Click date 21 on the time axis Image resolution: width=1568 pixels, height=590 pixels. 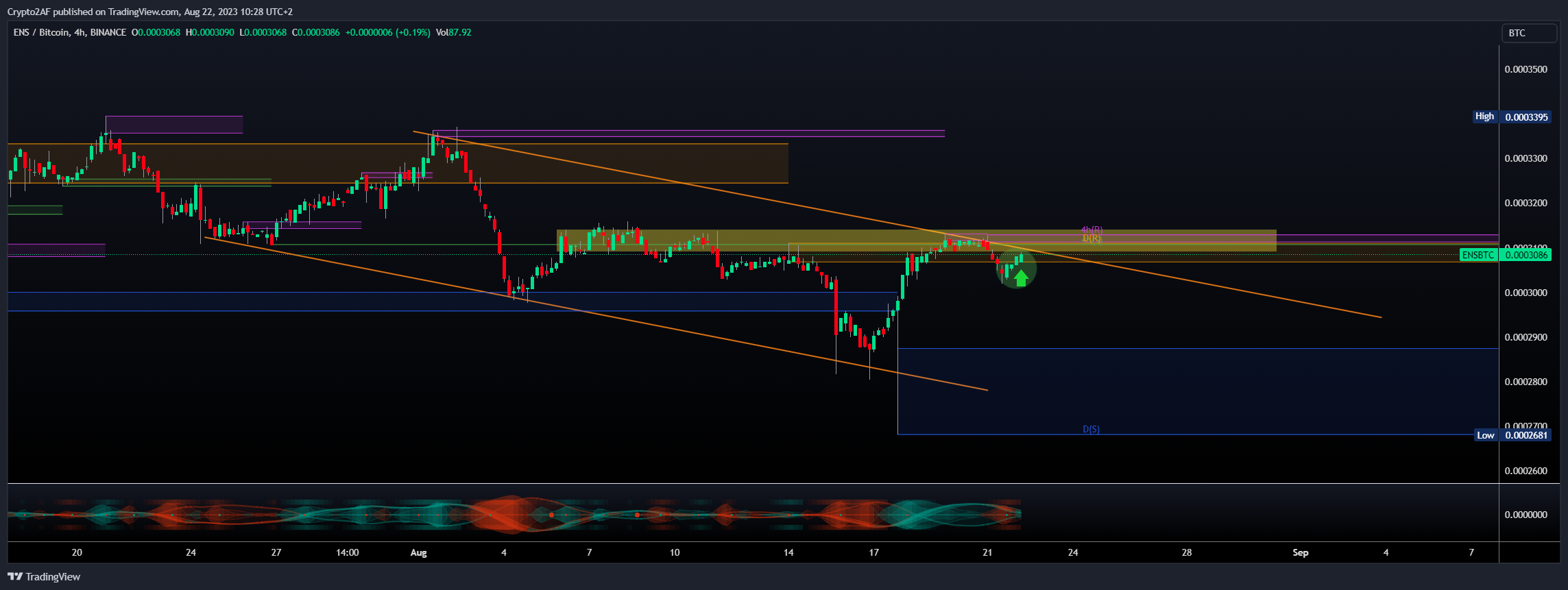(x=987, y=552)
